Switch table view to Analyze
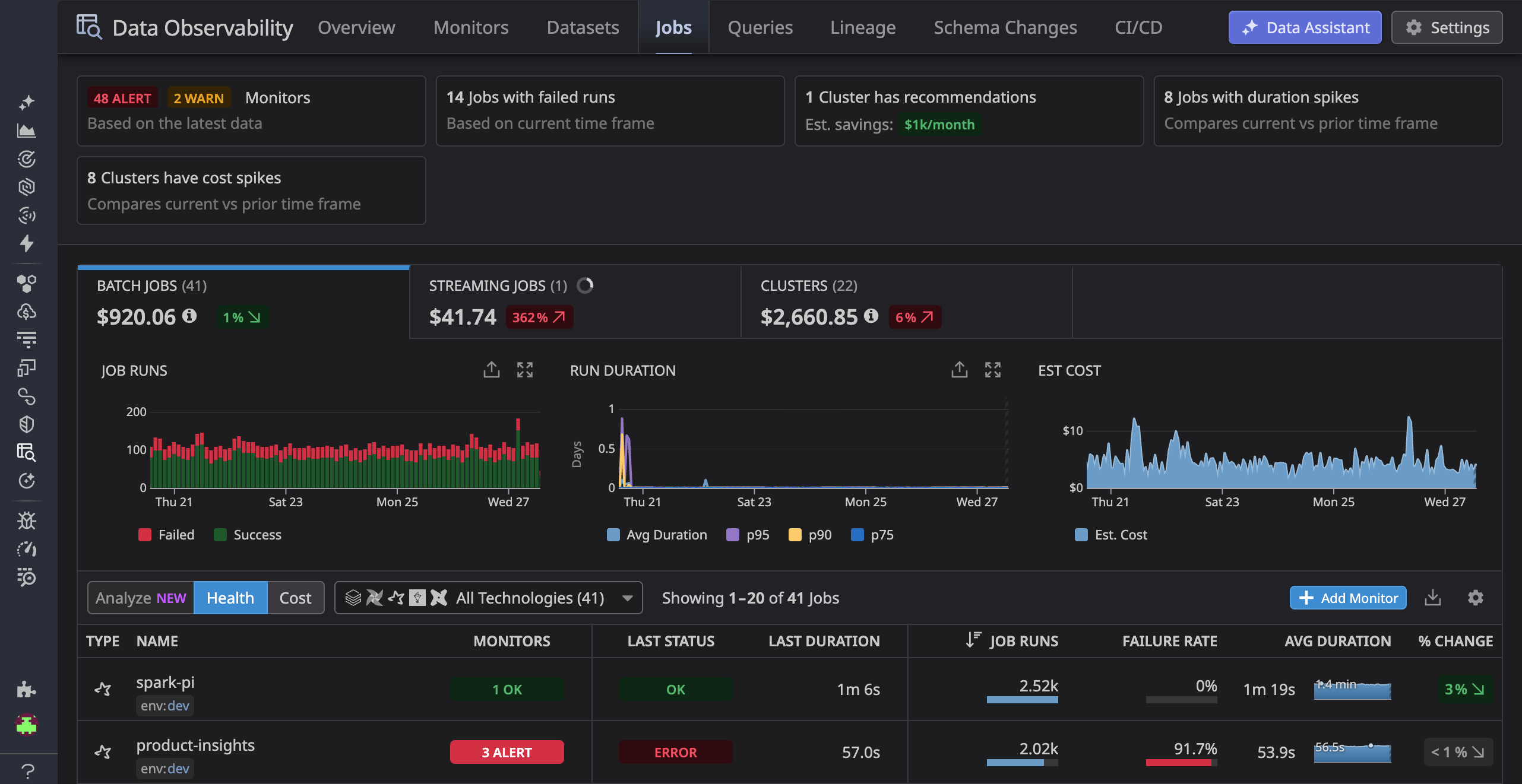The height and width of the screenshot is (784, 1522). [141, 598]
